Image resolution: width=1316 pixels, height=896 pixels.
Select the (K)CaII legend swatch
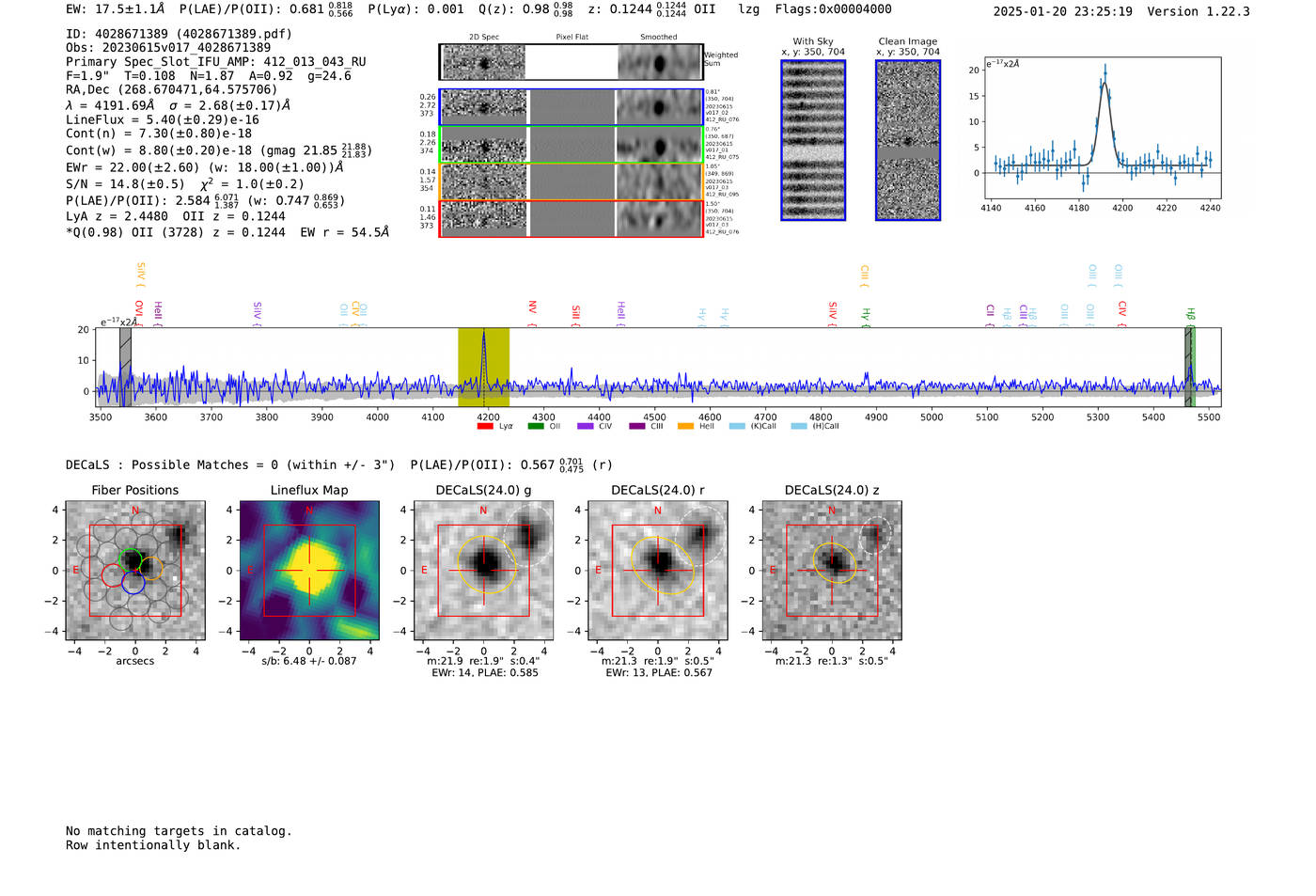pos(737,426)
